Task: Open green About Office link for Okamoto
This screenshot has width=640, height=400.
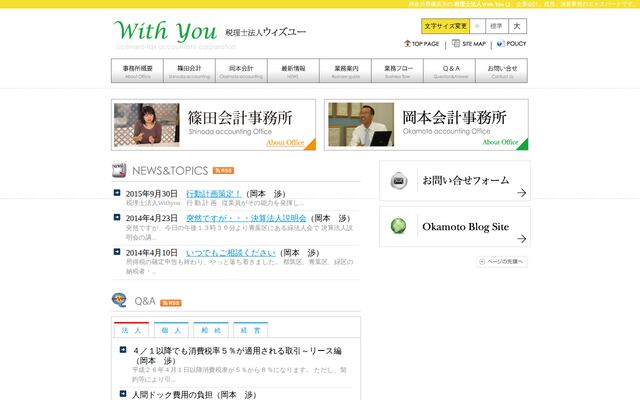Action: coord(500,142)
